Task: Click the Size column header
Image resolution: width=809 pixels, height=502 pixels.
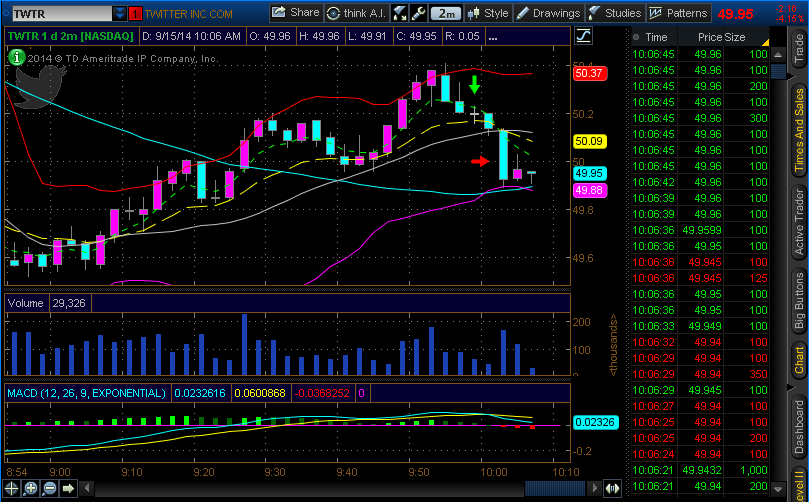Action: 735,37
